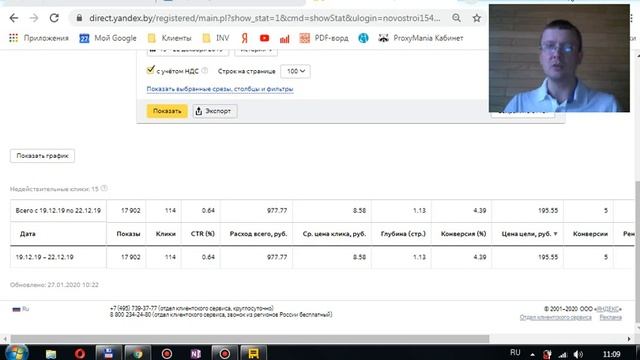Viewport: 640px width, 360px height.
Task: Click the НДС help question icon
Action: tap(204, 71)
